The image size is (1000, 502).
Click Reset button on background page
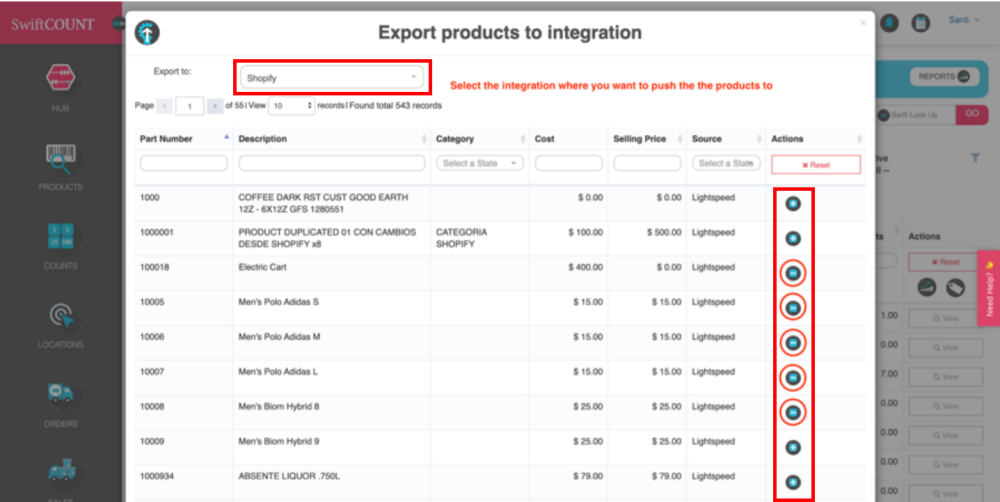click(x=945, y=262)
